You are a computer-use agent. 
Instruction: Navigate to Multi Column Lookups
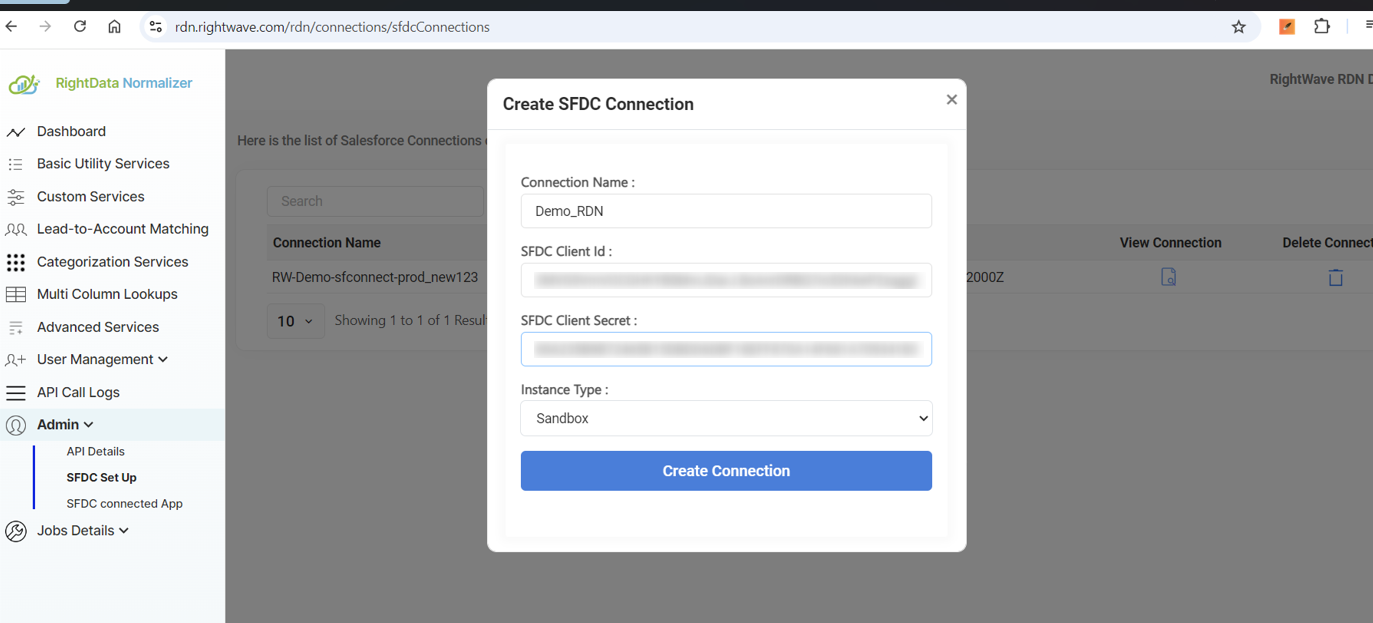[107, 294]
